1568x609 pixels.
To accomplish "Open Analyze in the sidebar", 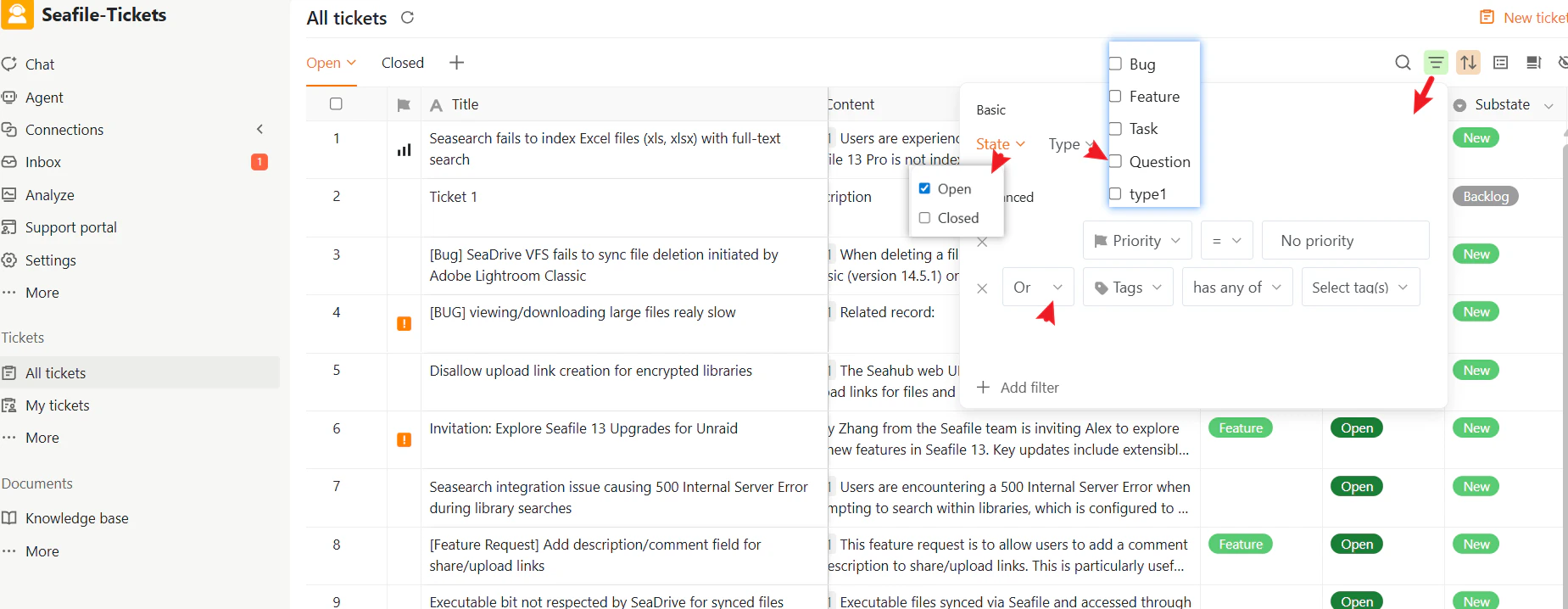I will coord(49,195).
